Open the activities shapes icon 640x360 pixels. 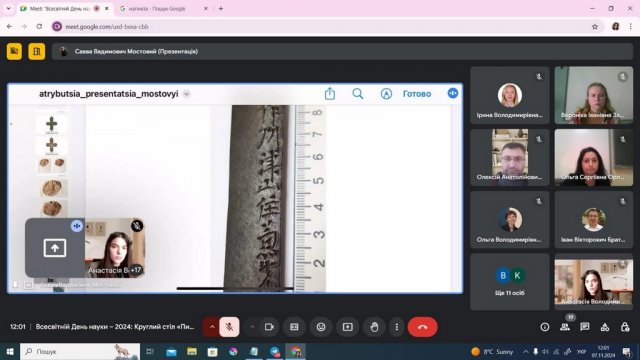coord(604,327)
